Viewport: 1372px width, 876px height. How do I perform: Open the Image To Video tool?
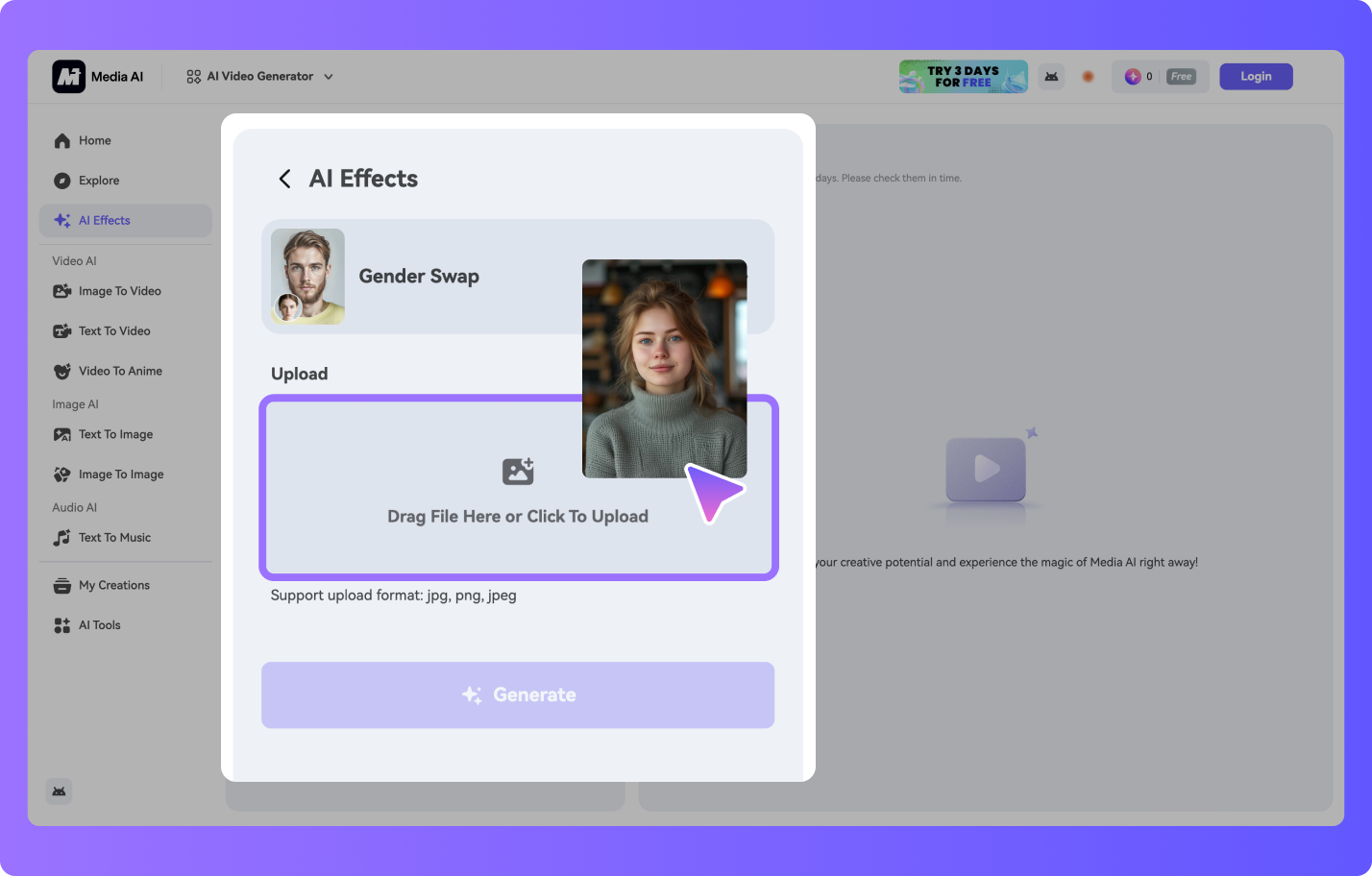pyautogui.click(x=119, y=291)
